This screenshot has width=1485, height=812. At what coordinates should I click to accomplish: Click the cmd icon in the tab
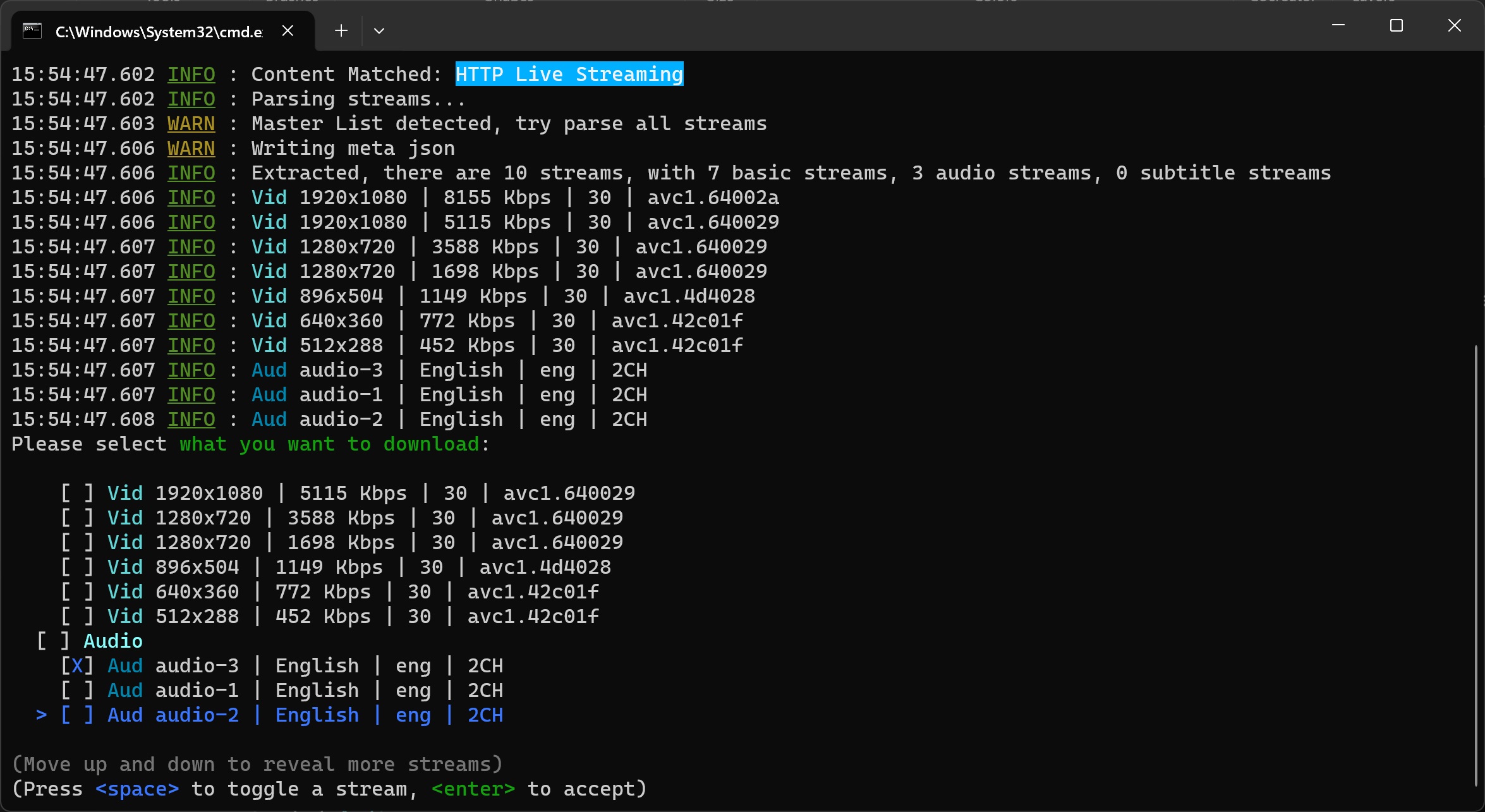coord(32,31)
